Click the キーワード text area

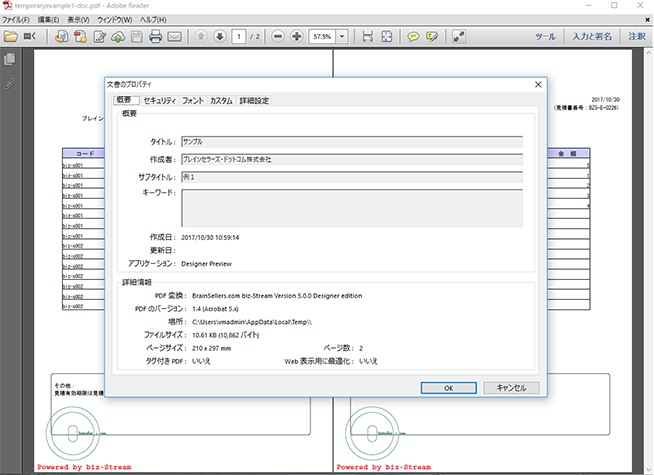point(351,208)
